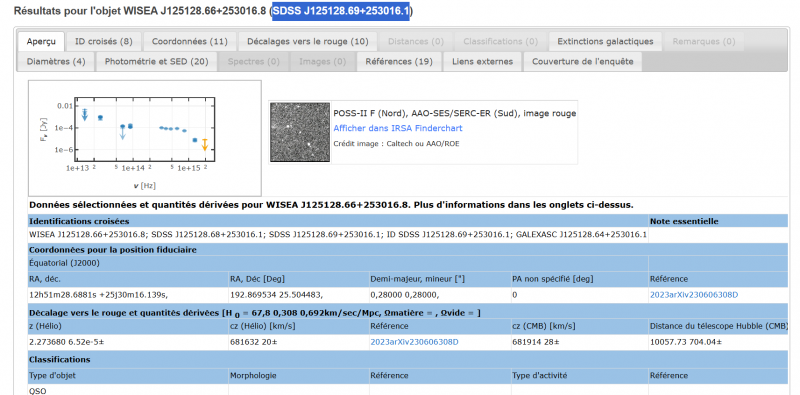Click cz Hélio value 681632 20±
Image resolution: width=800 pixels, height=395 pixels.
point(254,342)
